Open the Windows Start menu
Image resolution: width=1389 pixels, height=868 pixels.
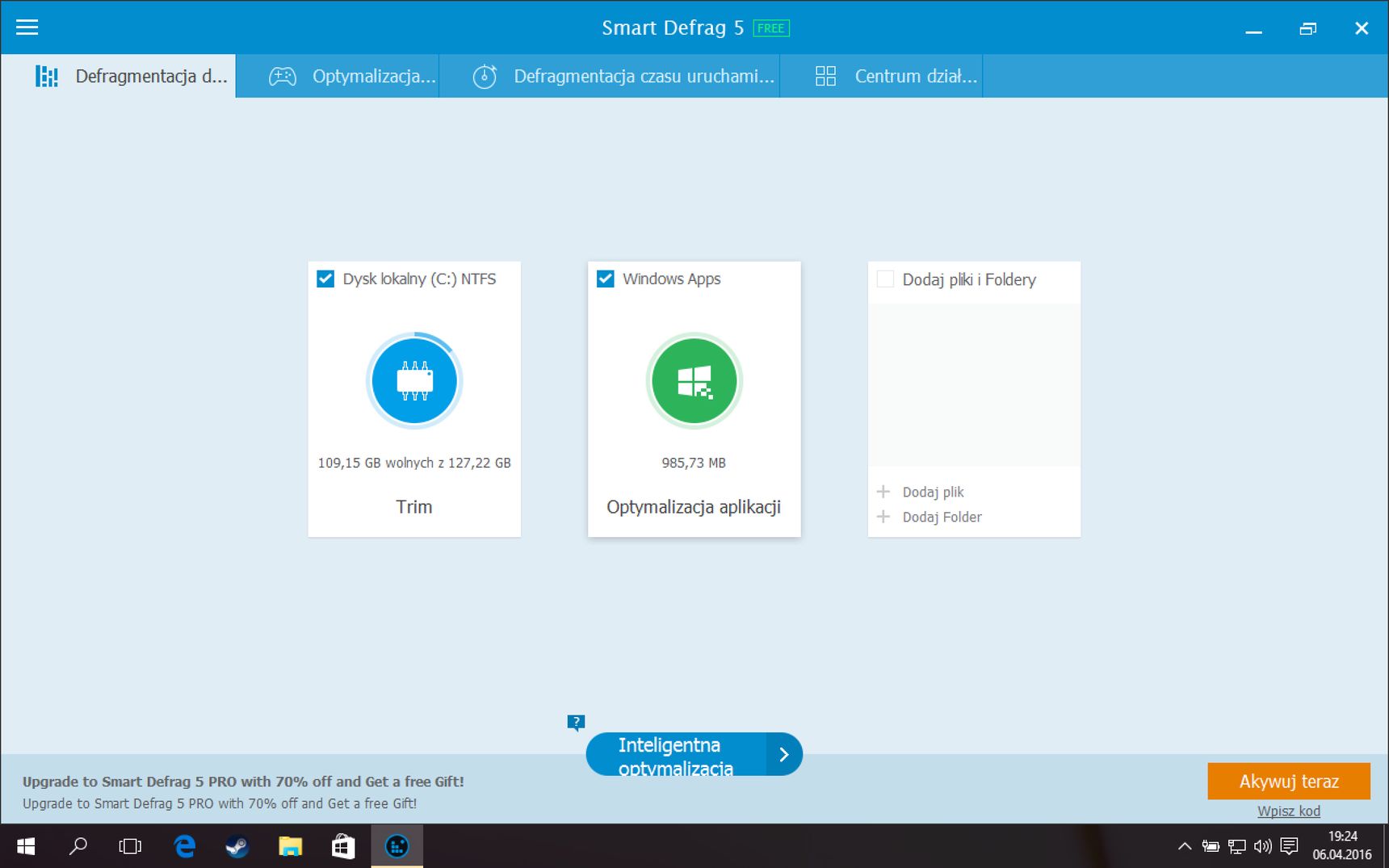pyautogui.click(x=26, y=846)
